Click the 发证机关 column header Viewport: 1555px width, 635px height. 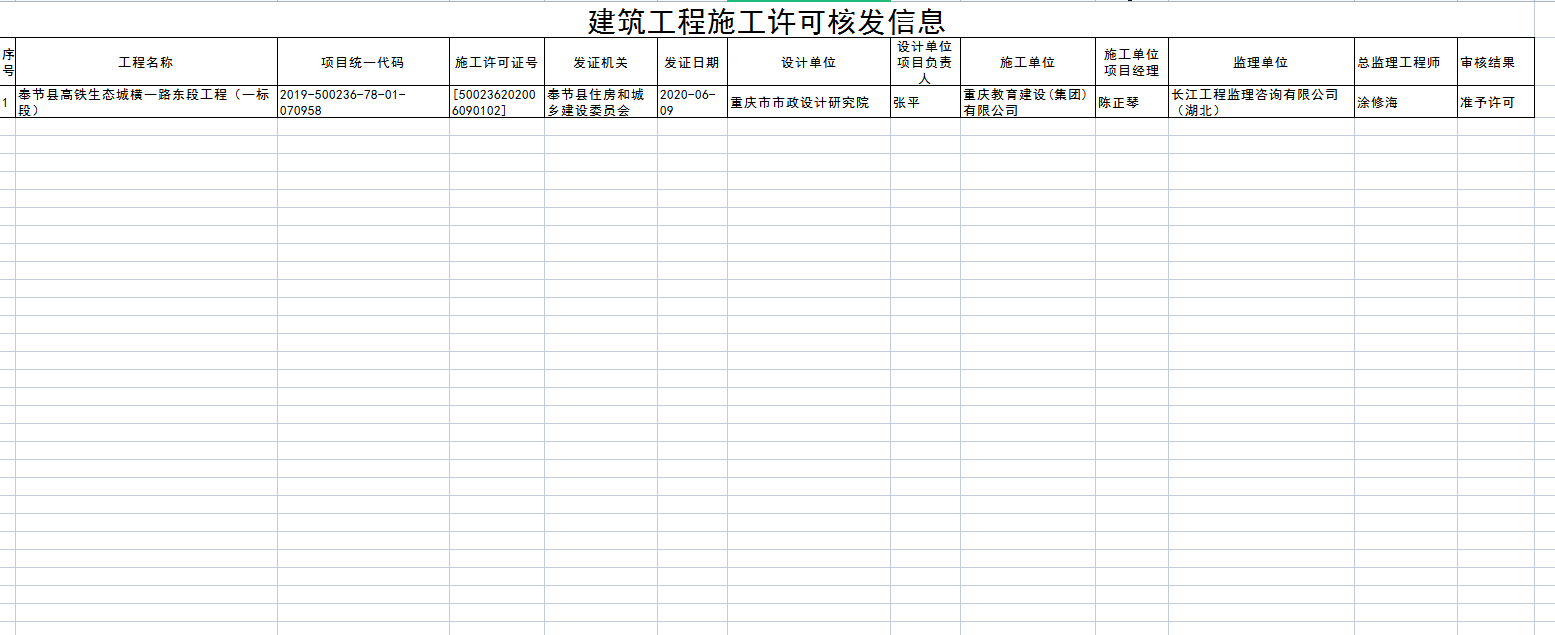click(601, 62)
